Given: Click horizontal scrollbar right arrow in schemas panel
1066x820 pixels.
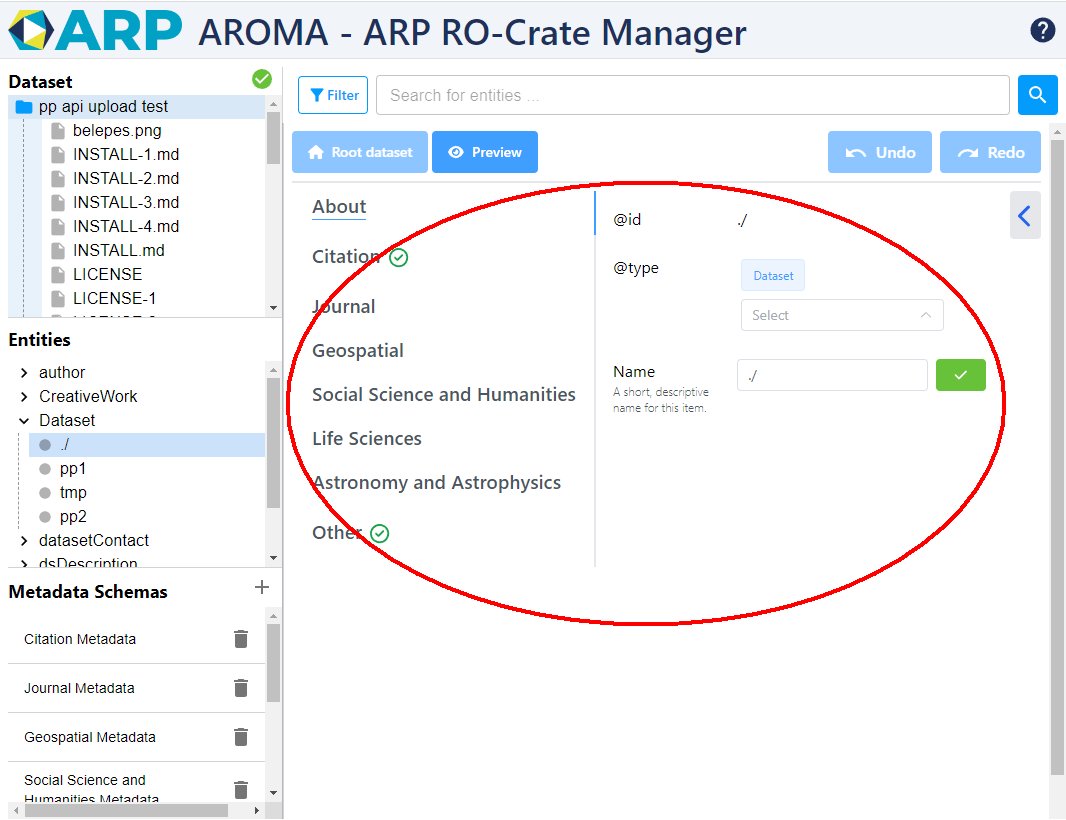Looking at the screenshot, I should click(x=256, y=810).
